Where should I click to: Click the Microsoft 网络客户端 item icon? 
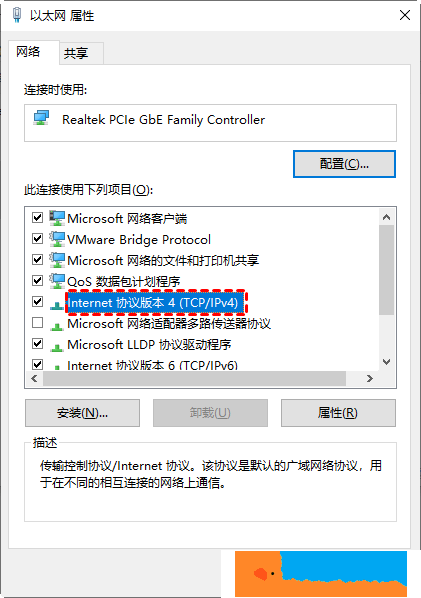point(57,218)
